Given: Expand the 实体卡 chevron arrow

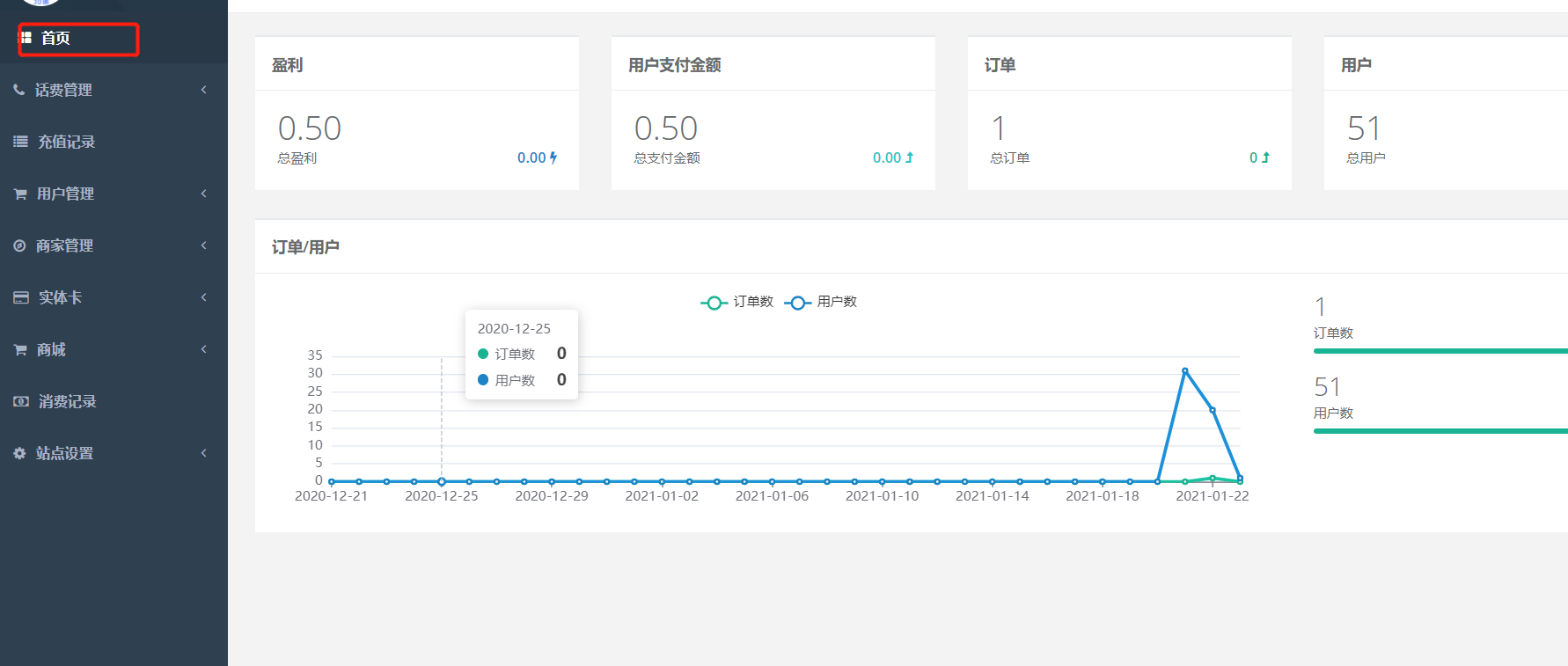Looking at the screenshot, I should pyautogui.click(x=204, y=297).
